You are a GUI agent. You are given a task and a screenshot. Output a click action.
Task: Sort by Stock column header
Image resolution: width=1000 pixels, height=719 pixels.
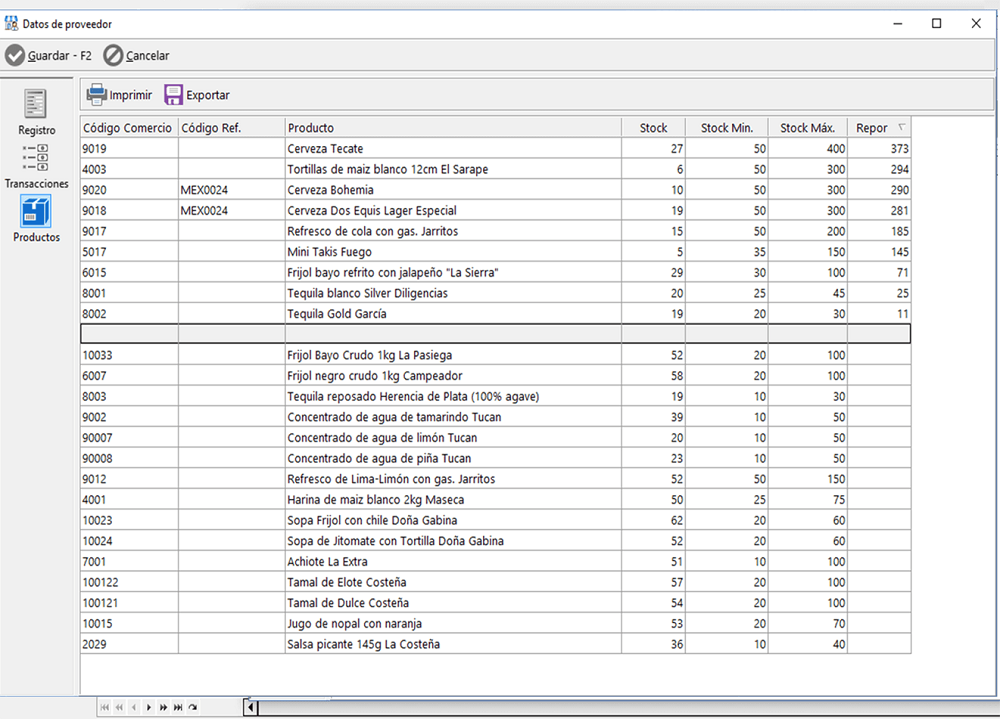coord(653,128)
